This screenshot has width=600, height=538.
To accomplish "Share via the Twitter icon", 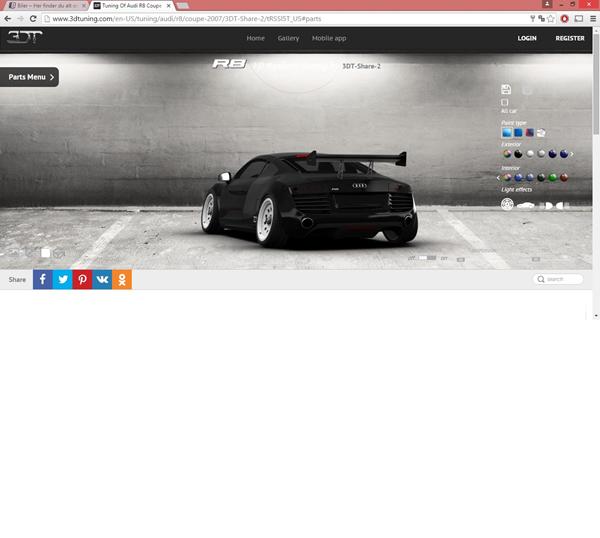I will point(62,280).
